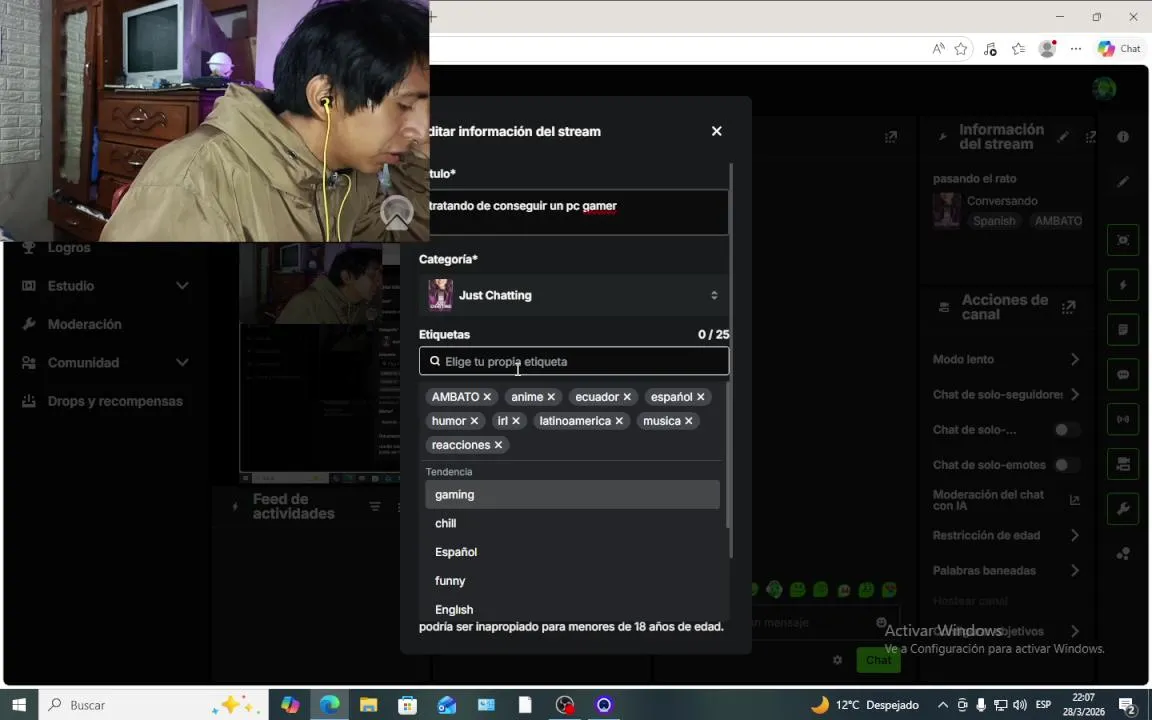Viewport: 1152px width, 720px height.
Task: Select the Español trending tag
Action: [572, 552]
